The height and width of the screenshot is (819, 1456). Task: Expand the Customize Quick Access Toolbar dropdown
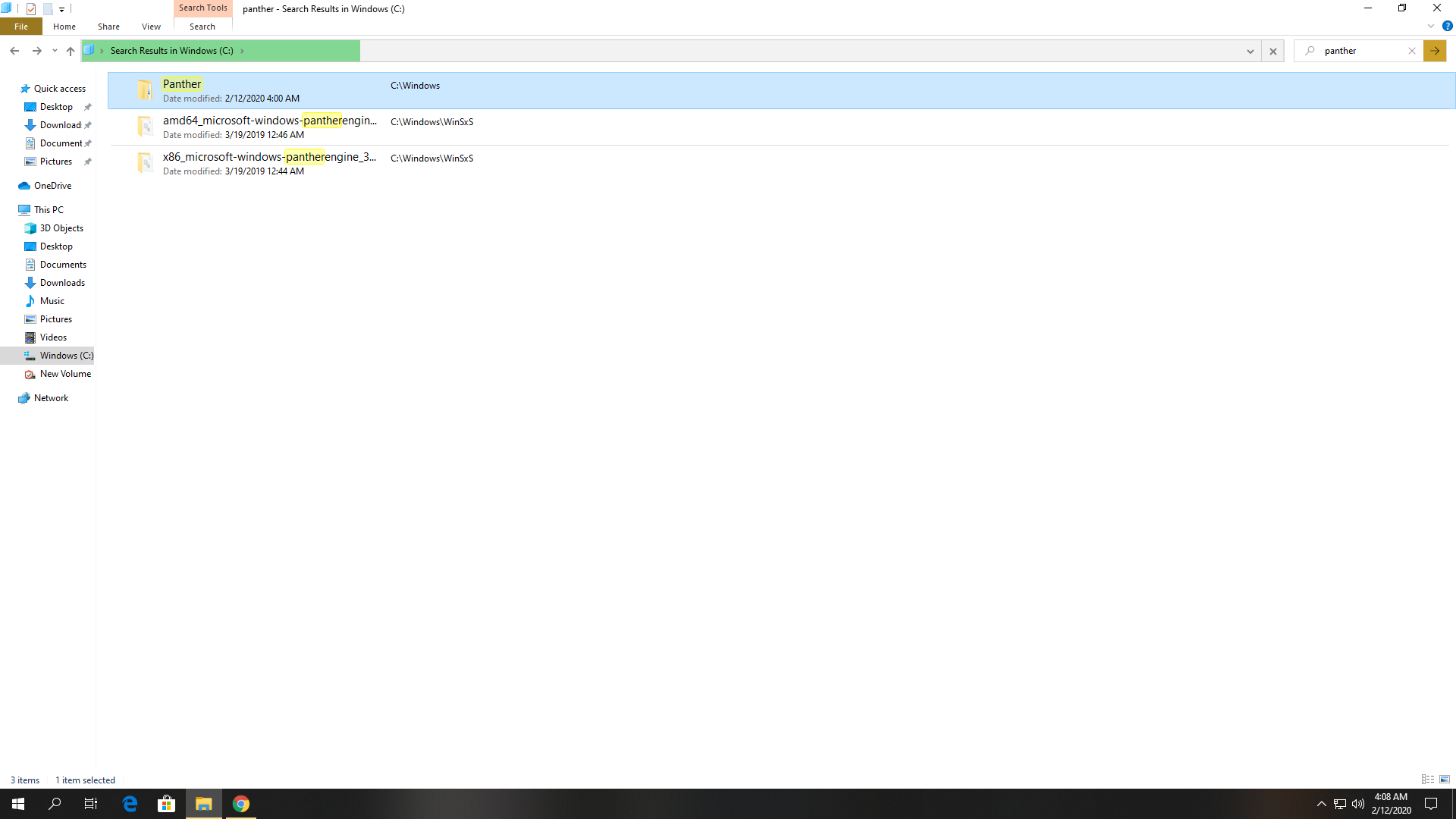tap(62, 9)
